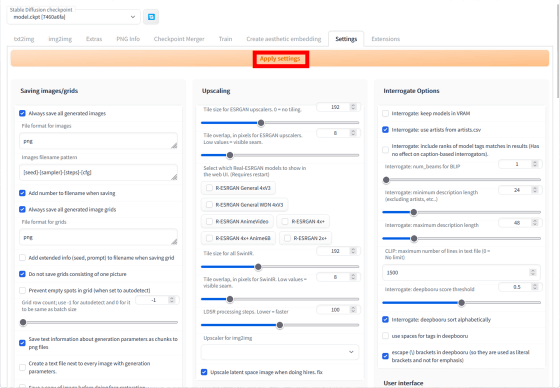Click the ESRGAN tile overlap number box

coord(338,133)
